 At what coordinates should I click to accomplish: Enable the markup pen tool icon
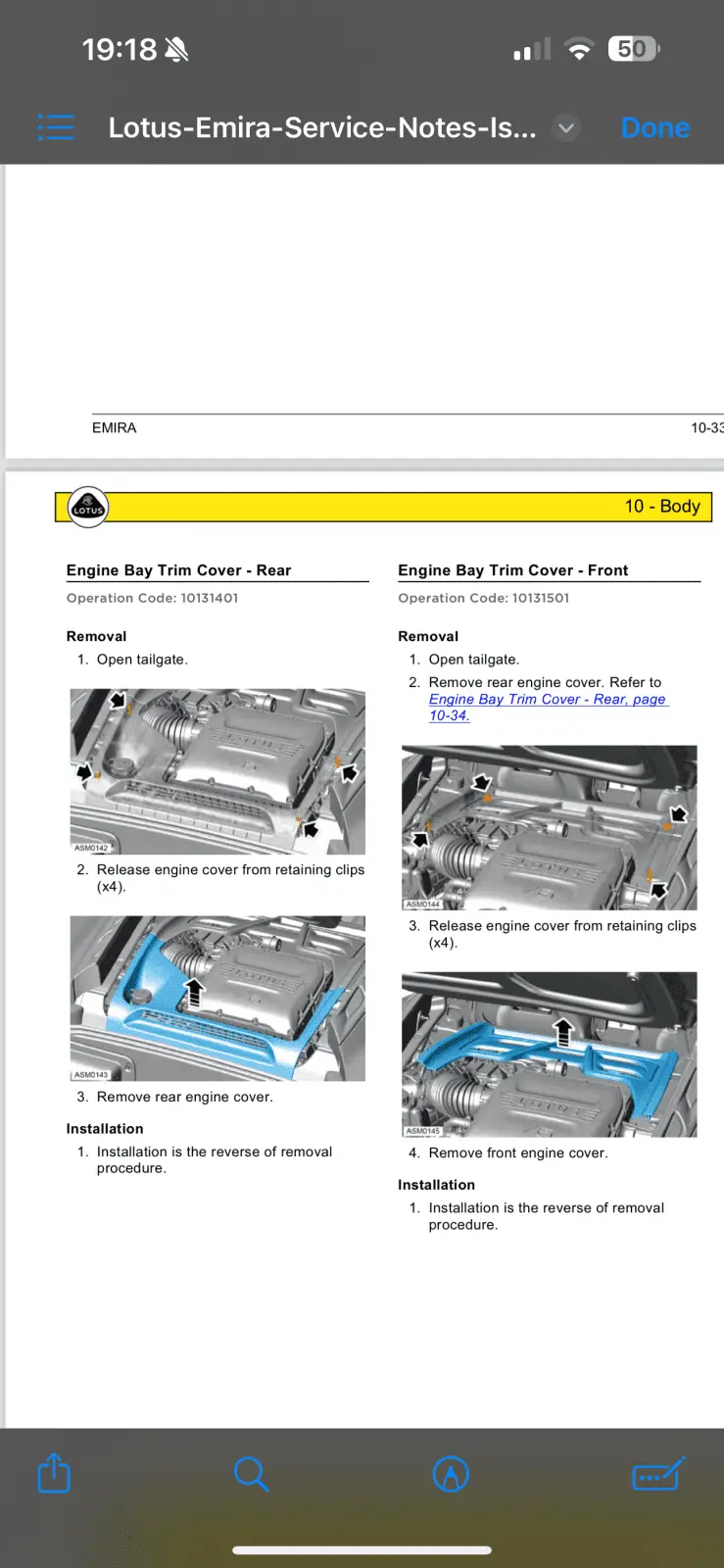coord(451,1474)
